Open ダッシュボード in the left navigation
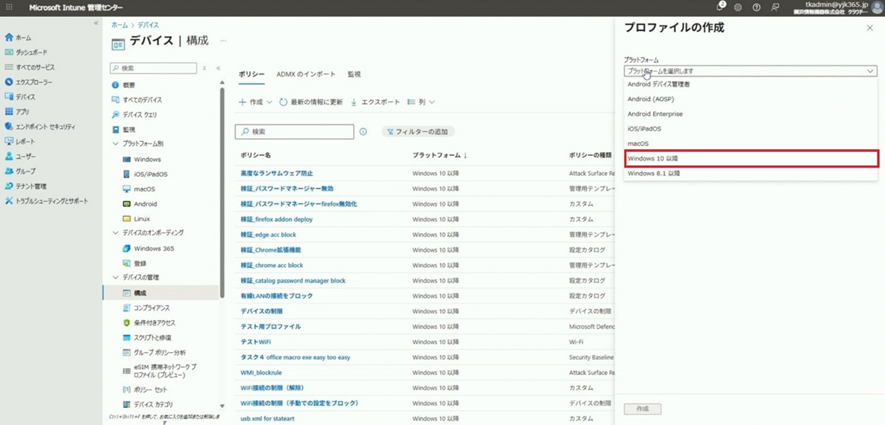Image resolution: width=885 pixels, height=425 pixels. coord(31,52)
